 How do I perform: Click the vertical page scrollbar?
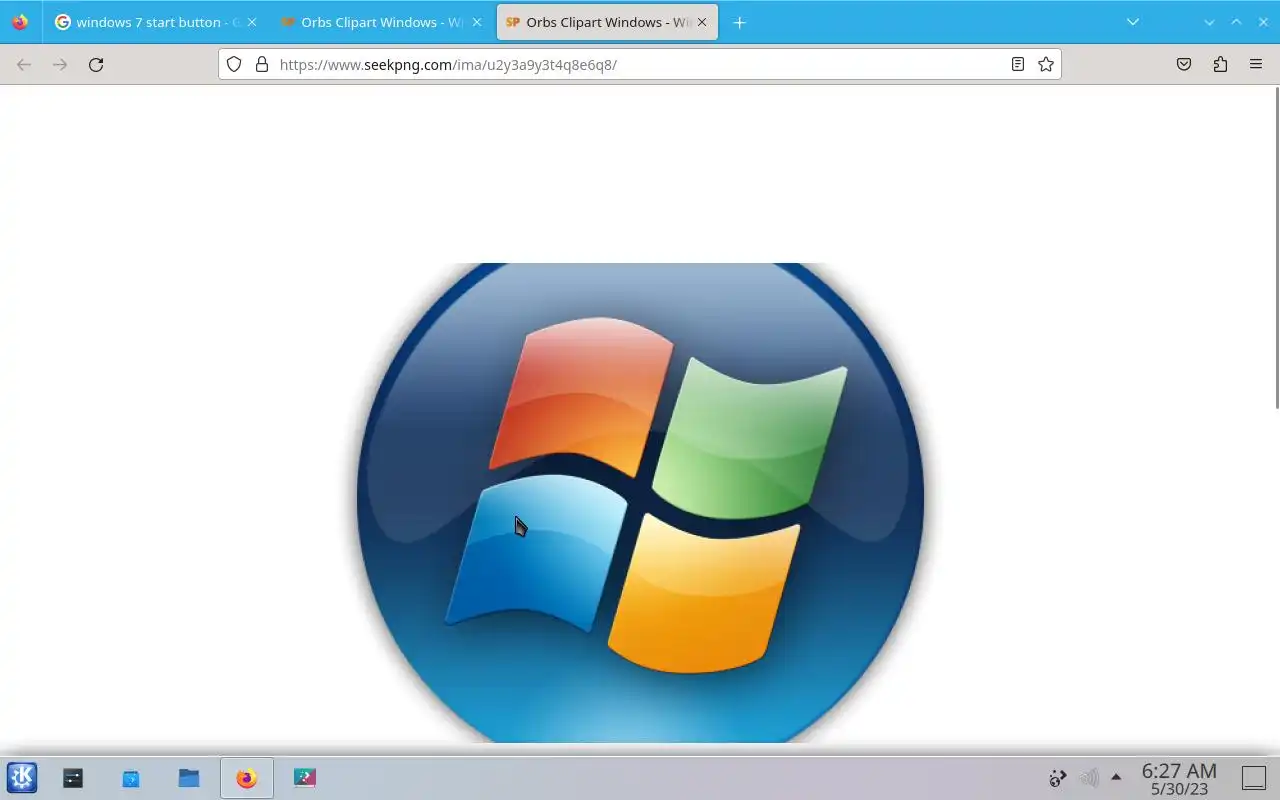pos(1276,248)
